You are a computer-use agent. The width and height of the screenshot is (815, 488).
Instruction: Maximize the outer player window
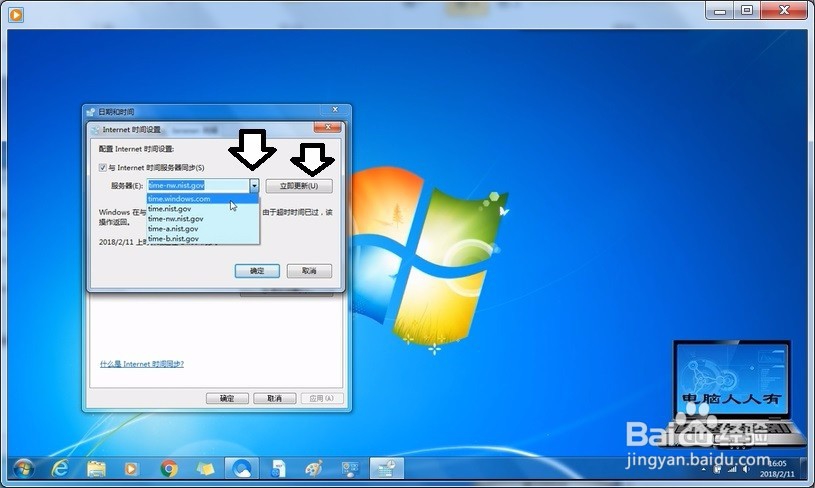click(747, 10)
